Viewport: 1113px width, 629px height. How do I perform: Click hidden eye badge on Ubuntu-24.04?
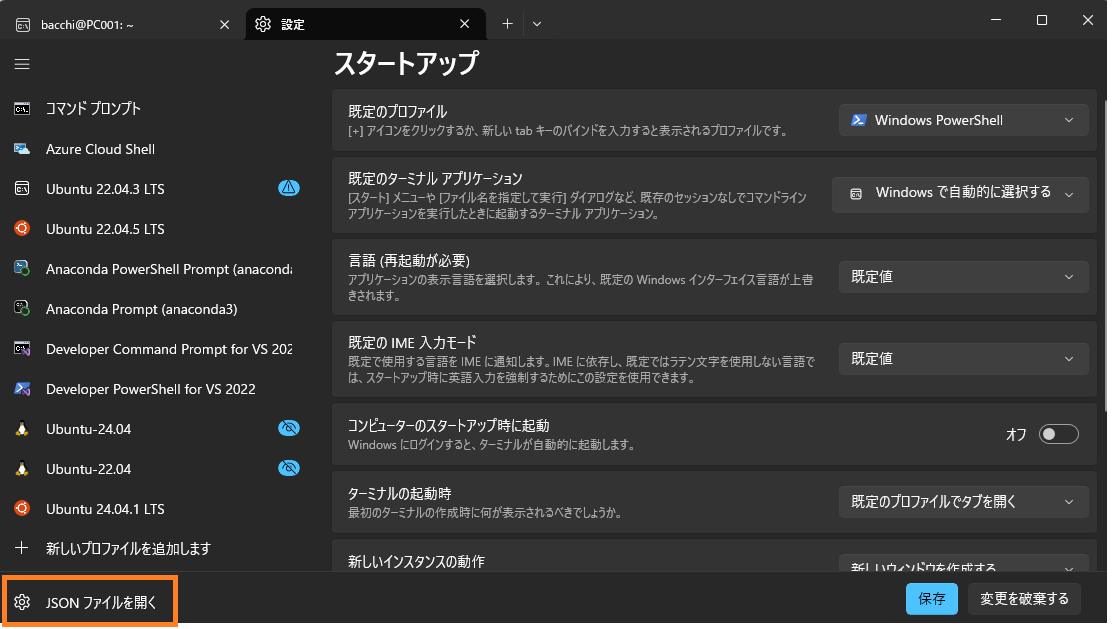tap(288, 428)
